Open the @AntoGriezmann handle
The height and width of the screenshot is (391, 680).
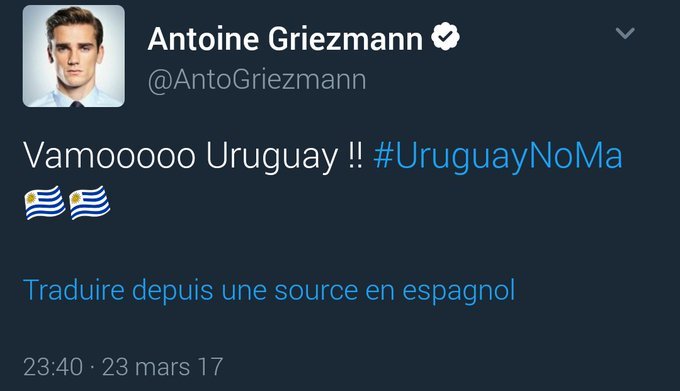coord(257,80)
